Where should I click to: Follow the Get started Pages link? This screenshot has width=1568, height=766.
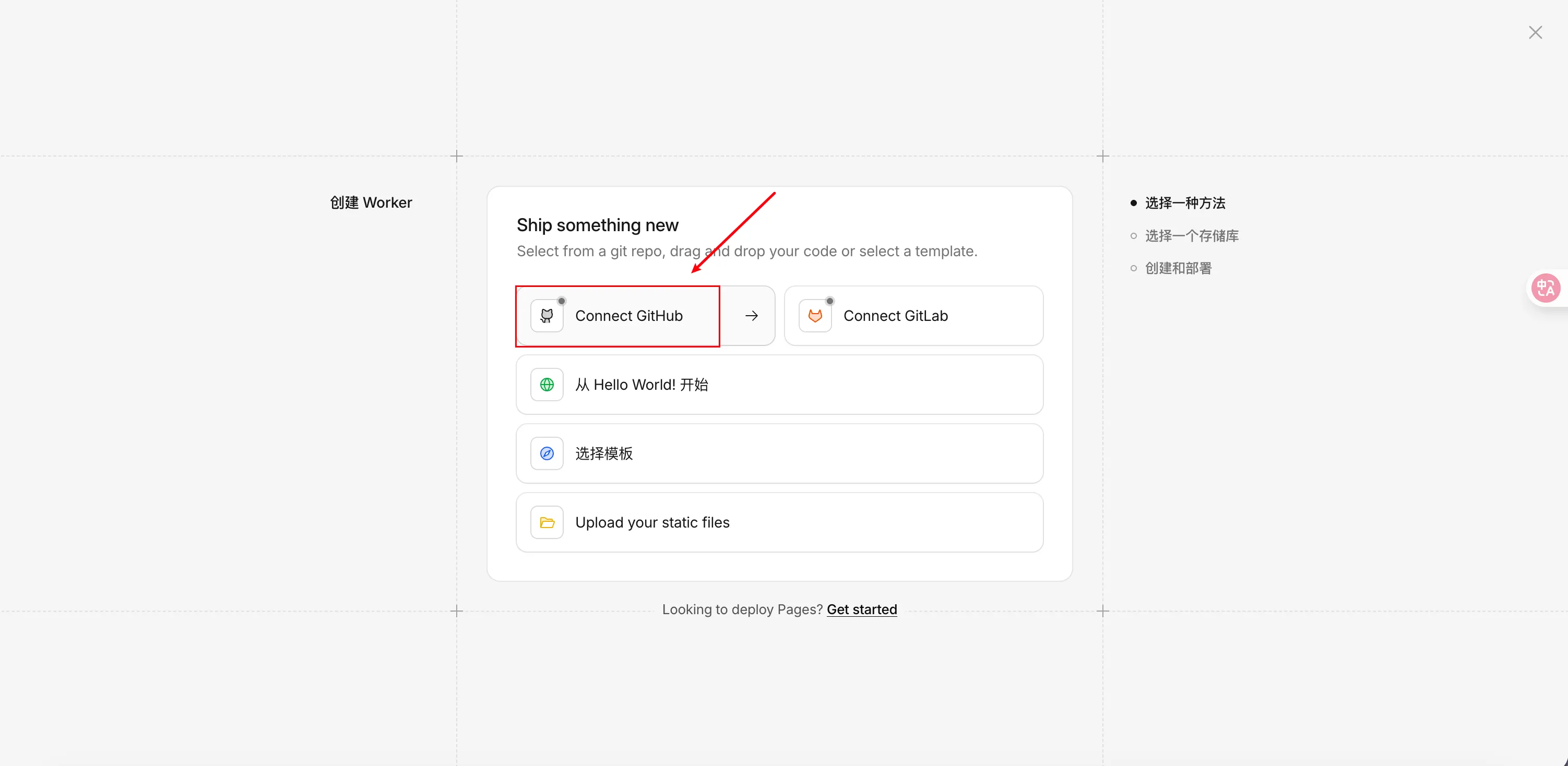861,609
